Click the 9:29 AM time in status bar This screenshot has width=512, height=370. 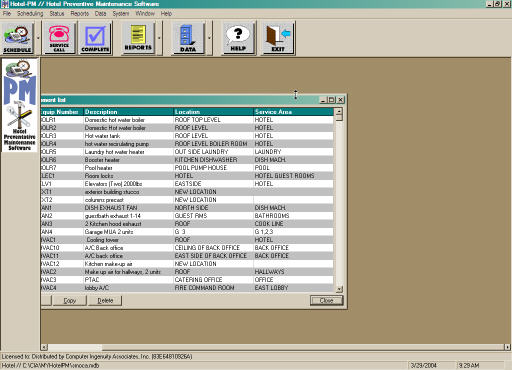469,365
